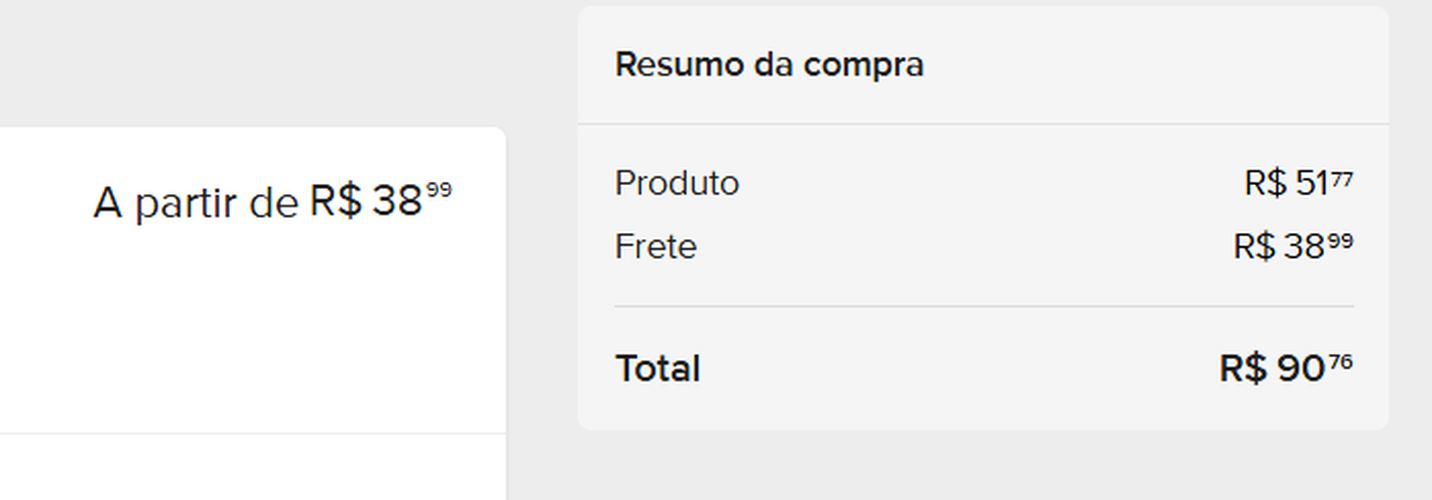
Task: Click the Frete amount R$ 38 in summary
Action: pos(1279,247)
